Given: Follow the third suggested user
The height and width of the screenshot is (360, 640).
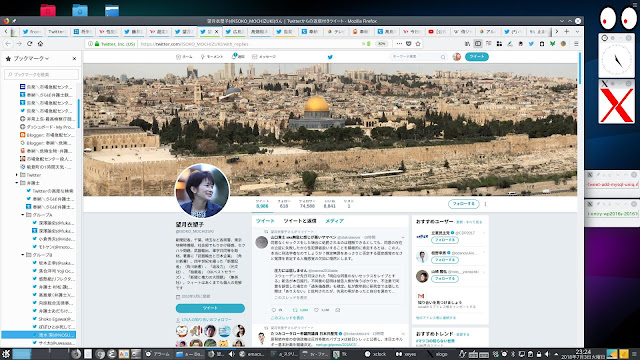Looking at the screenshot, I should click(444, 279).
